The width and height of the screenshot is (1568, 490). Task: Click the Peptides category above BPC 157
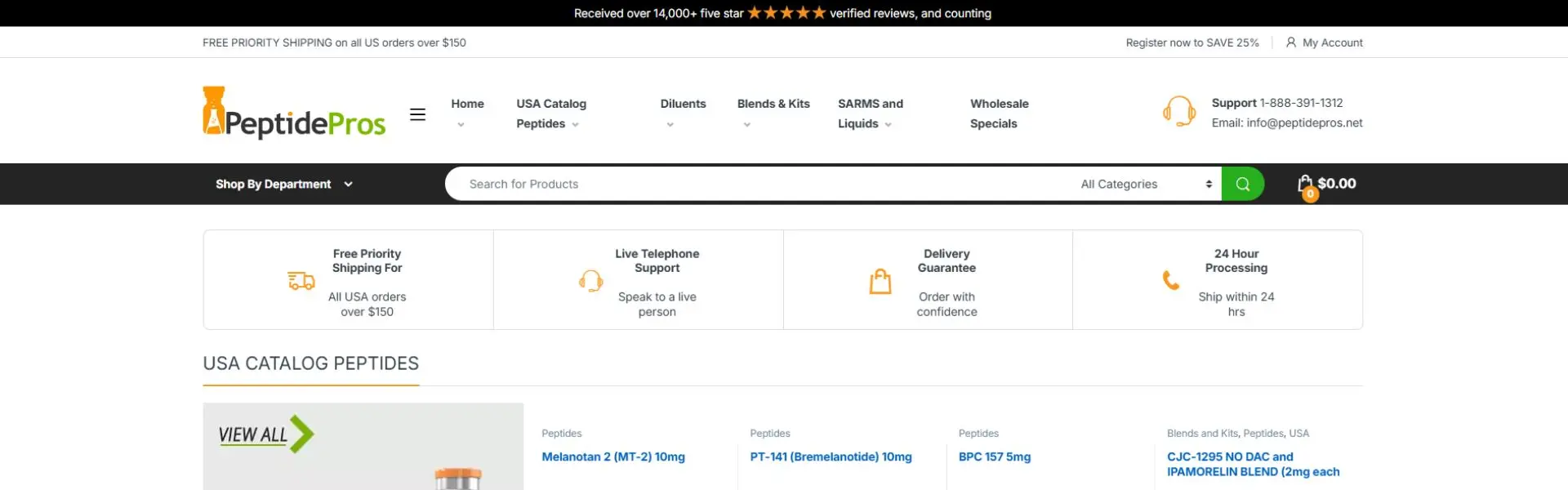tap(978, 433)
